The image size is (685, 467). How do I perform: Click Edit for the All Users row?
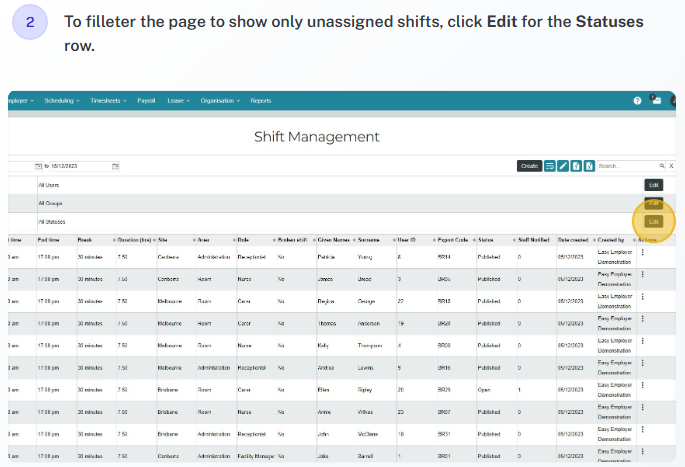[654, 185]
